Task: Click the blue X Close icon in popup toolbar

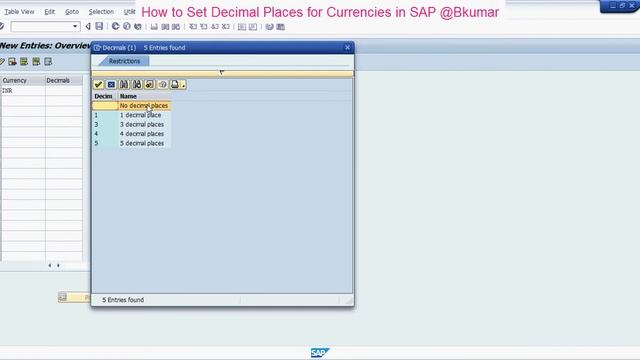Action: pos(111,84)
